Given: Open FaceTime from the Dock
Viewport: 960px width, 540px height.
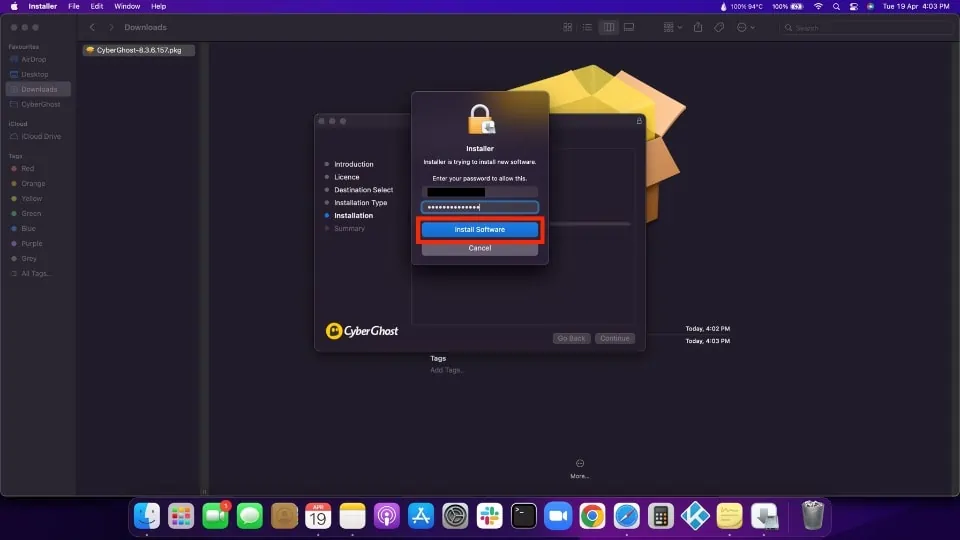Looking at the screenshot, I should [x=216, y=516].
